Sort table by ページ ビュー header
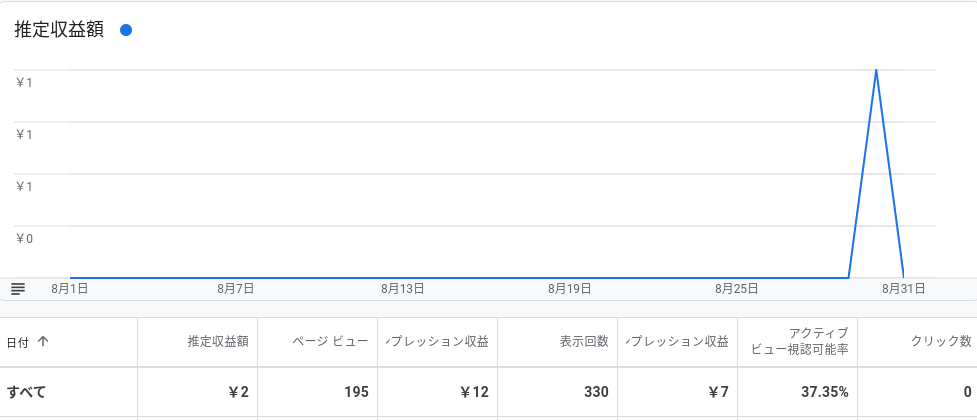Screen dimensions: 977x420 331,341
